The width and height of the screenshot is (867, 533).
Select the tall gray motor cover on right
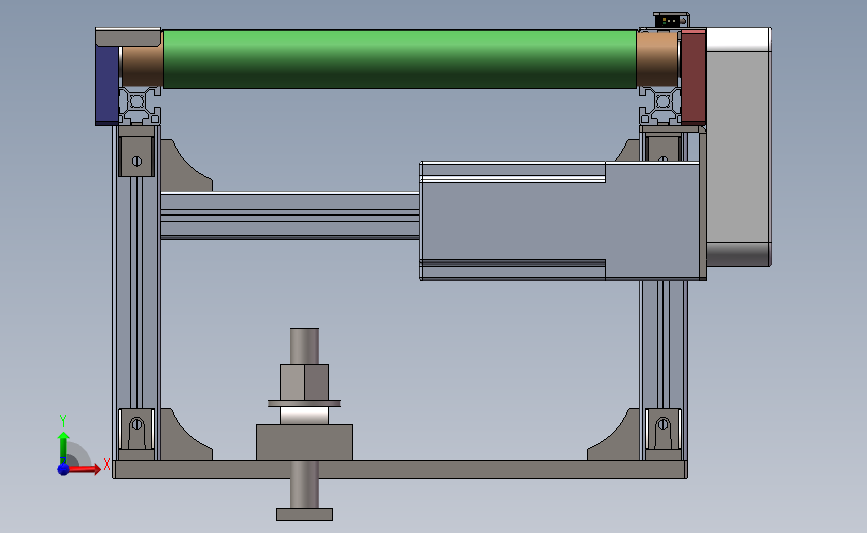[738, 147]
